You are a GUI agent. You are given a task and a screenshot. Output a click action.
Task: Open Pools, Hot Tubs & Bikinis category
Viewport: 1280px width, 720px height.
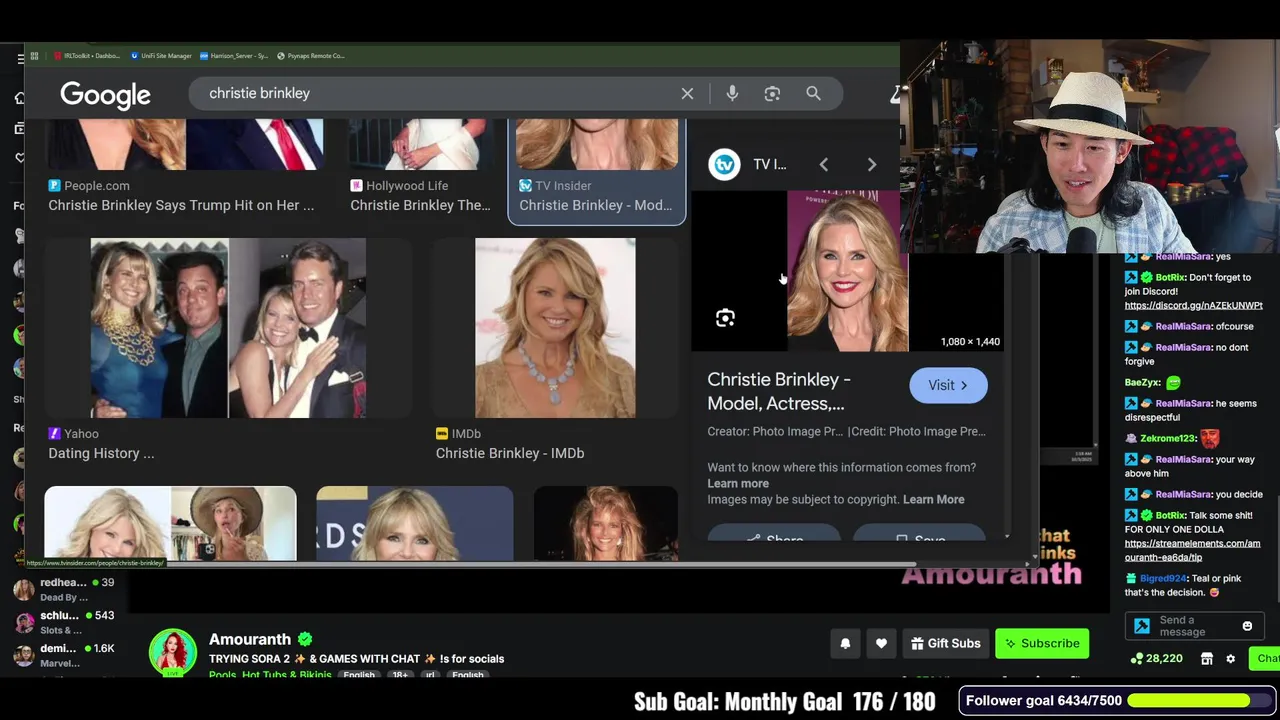[x=270, y=675]
